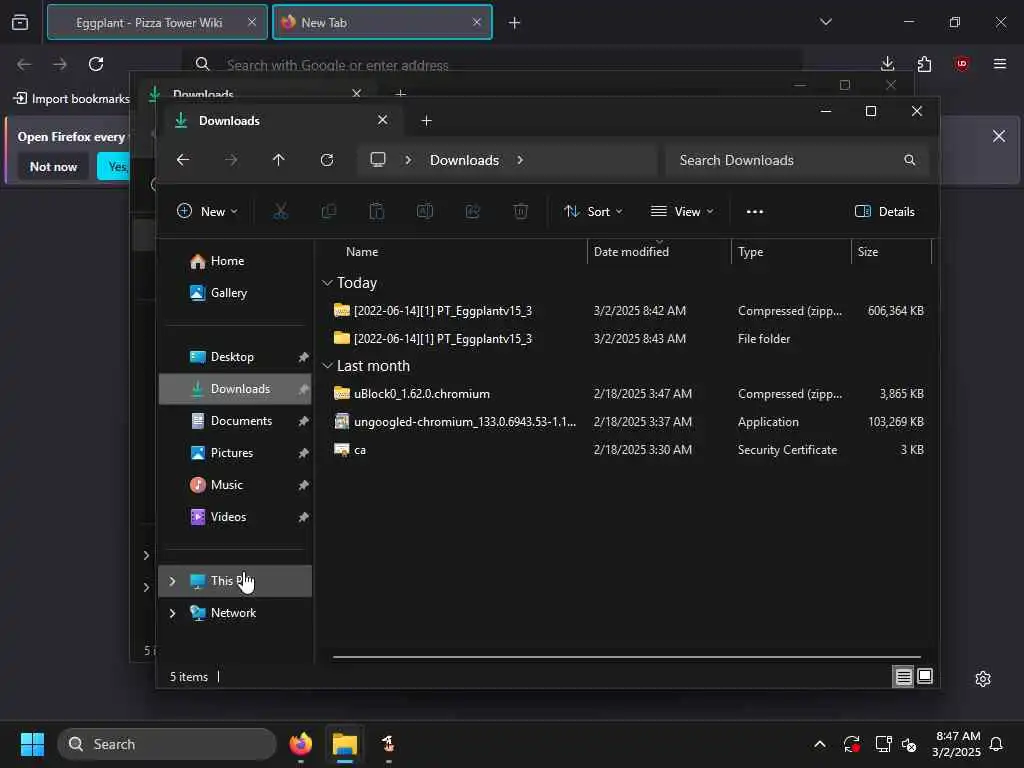Click the horizontal scrollbar in file list
Screen dimensions: 1024x768
[627, 657]
